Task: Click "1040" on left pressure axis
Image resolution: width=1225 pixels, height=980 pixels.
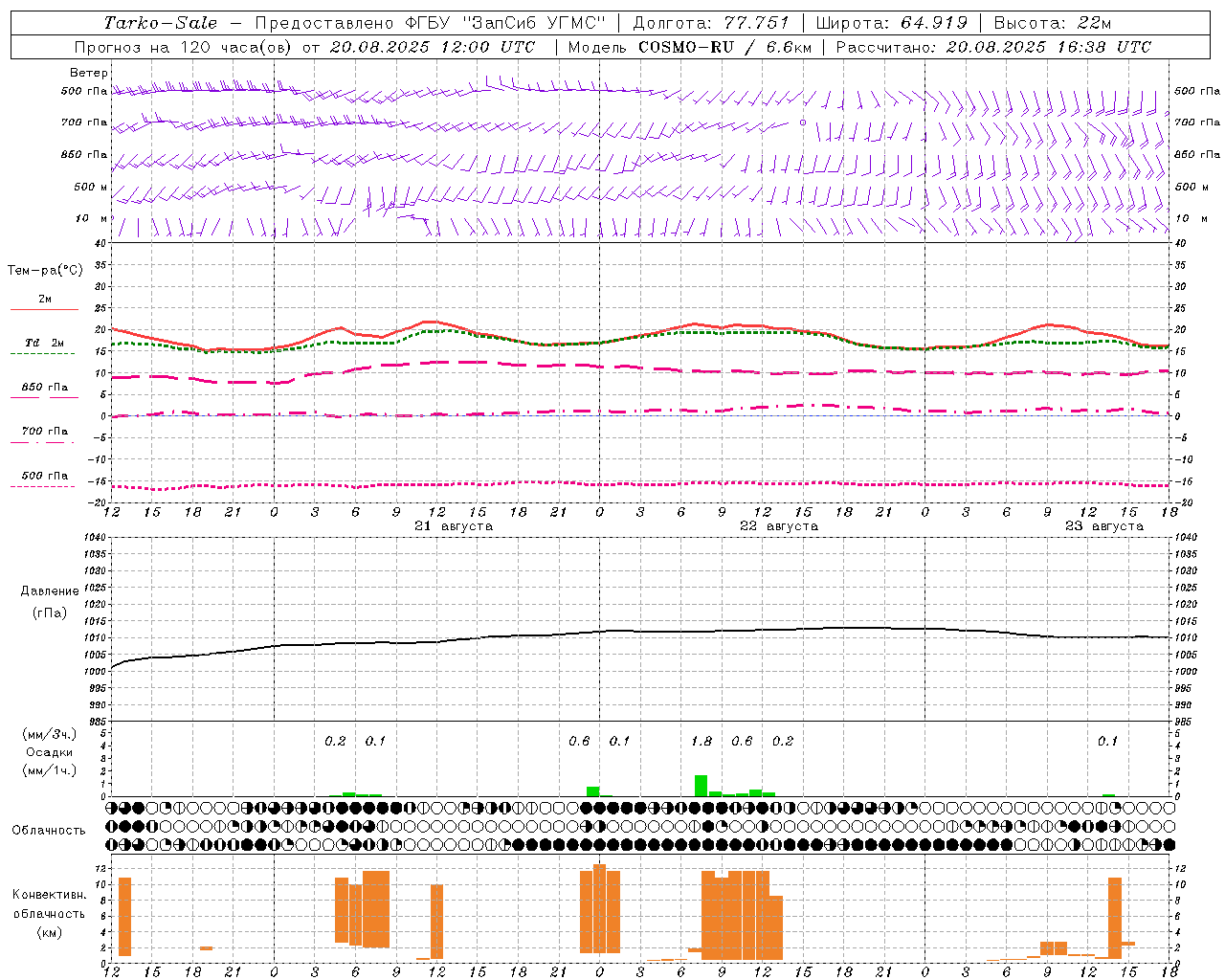Action: point(94,538)
